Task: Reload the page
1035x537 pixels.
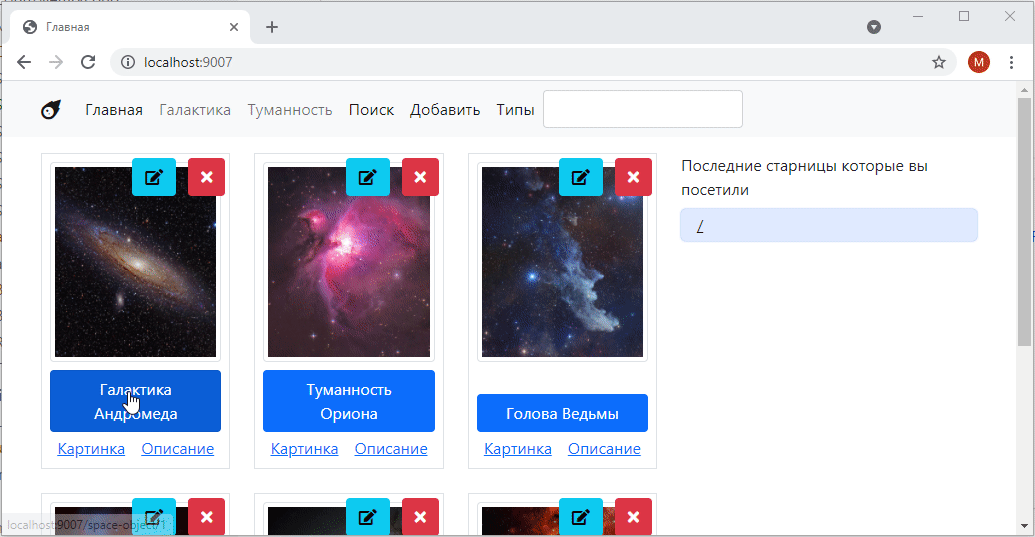Action: [x=88, y=62]
